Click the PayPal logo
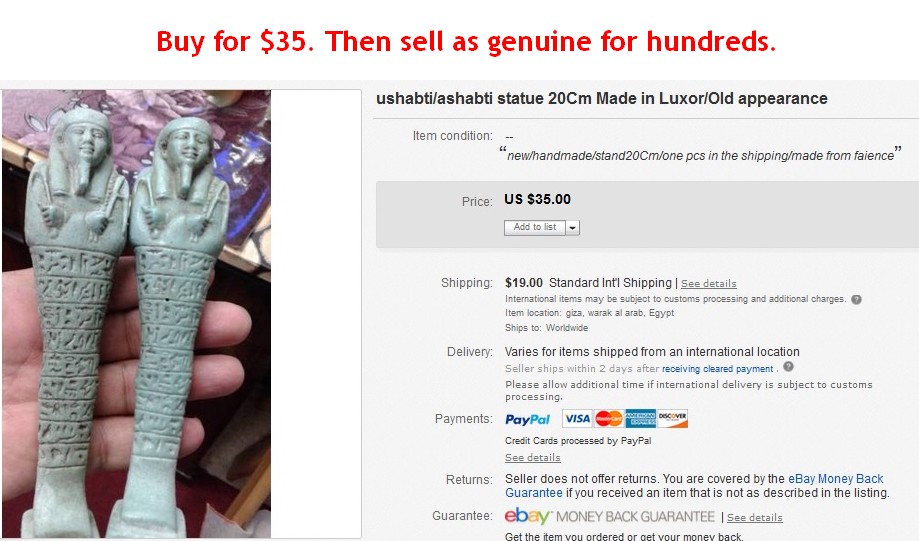Image resolution: width=919 pixels, height=541 pixels. 528,419
